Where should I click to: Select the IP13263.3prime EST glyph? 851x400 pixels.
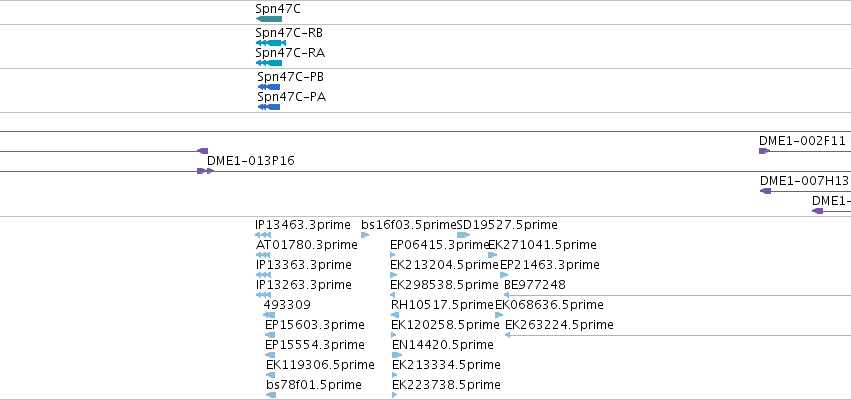(263, 295)
